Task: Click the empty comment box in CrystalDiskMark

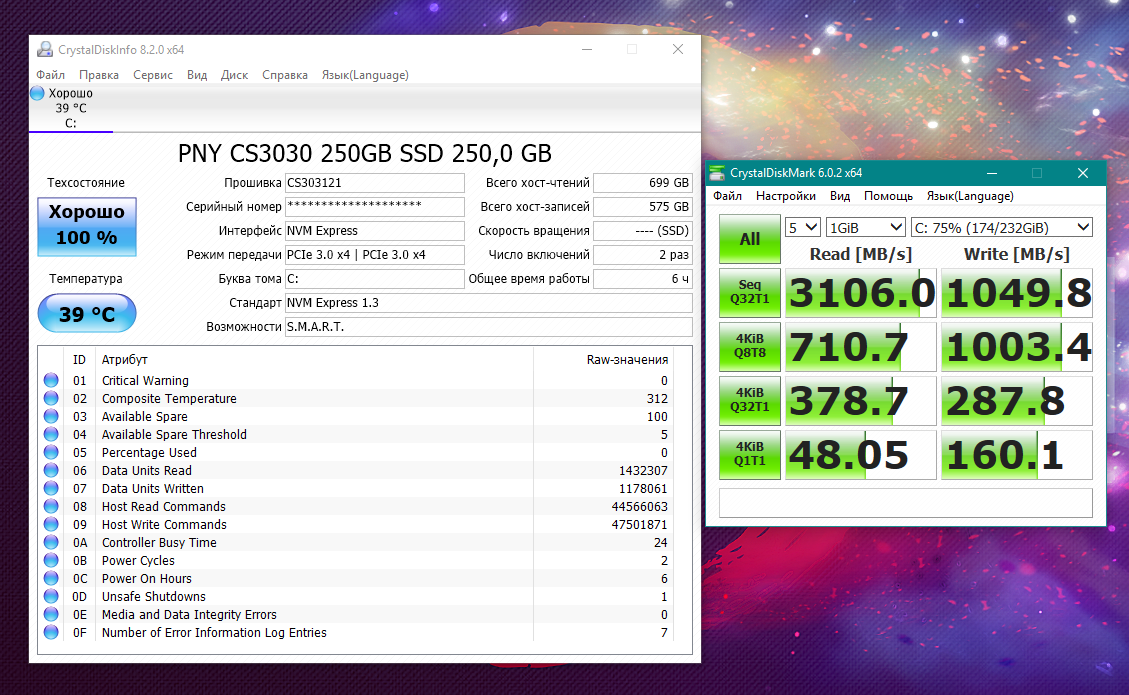Action: click(906, 503)
